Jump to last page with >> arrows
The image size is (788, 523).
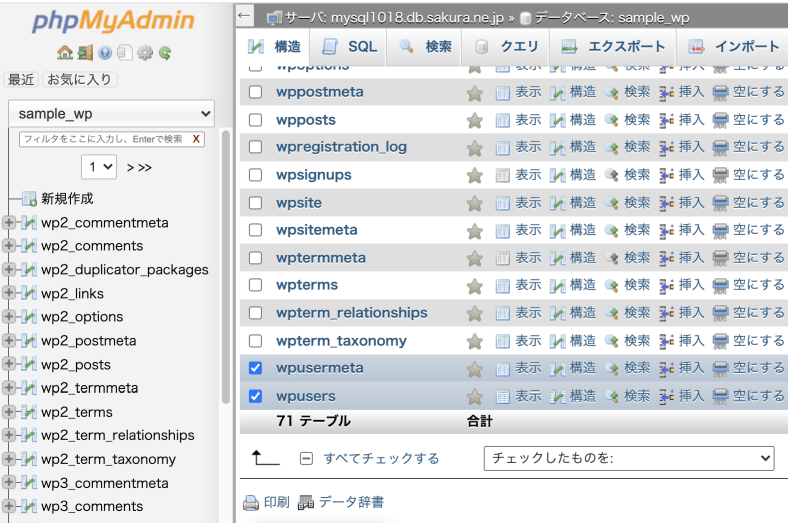point(145,167)
